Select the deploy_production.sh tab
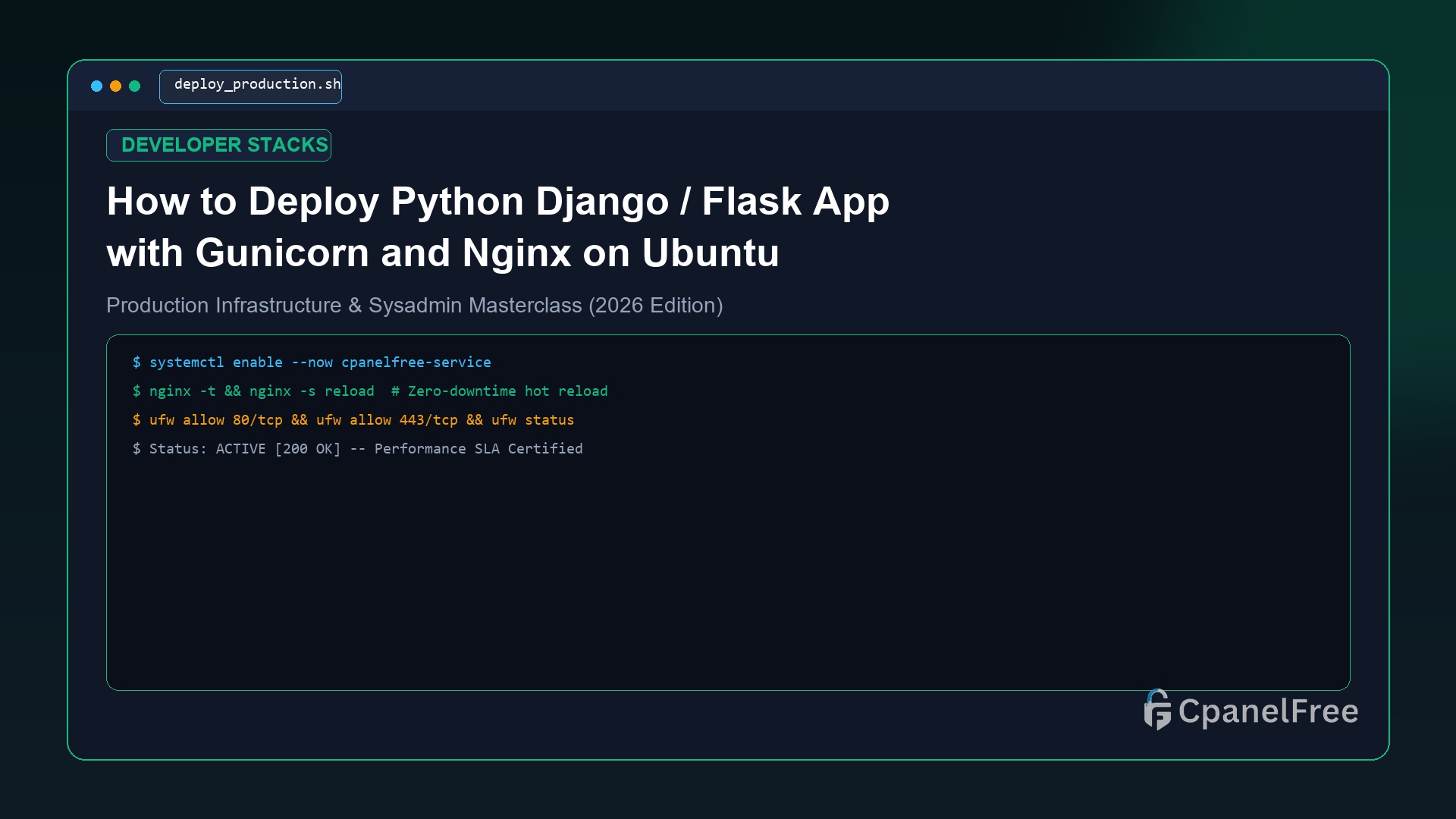 click(x=250, y=86)
